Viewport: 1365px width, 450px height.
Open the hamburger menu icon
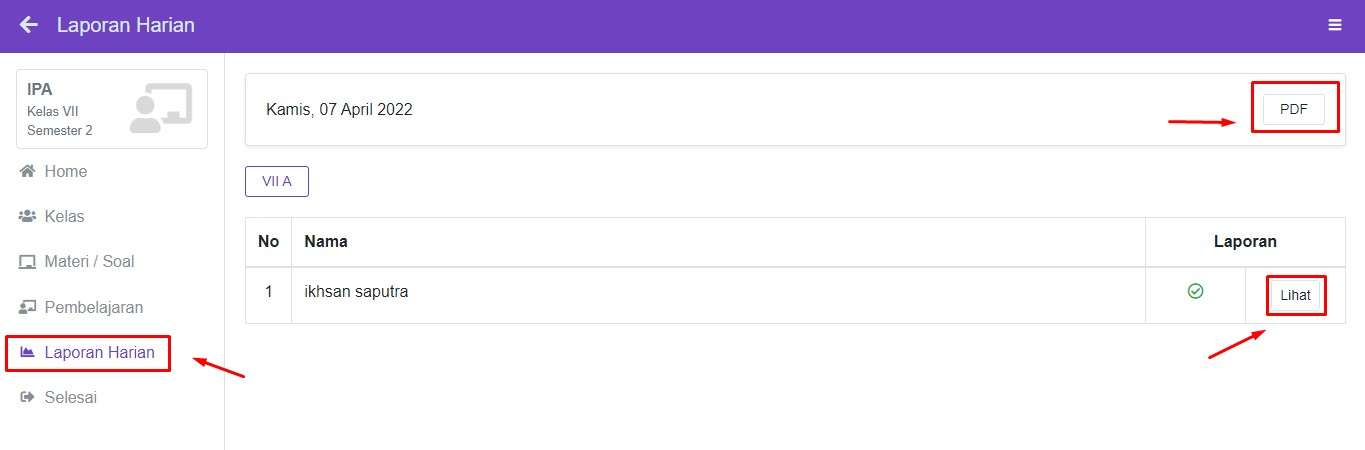tap(1335, 25)
